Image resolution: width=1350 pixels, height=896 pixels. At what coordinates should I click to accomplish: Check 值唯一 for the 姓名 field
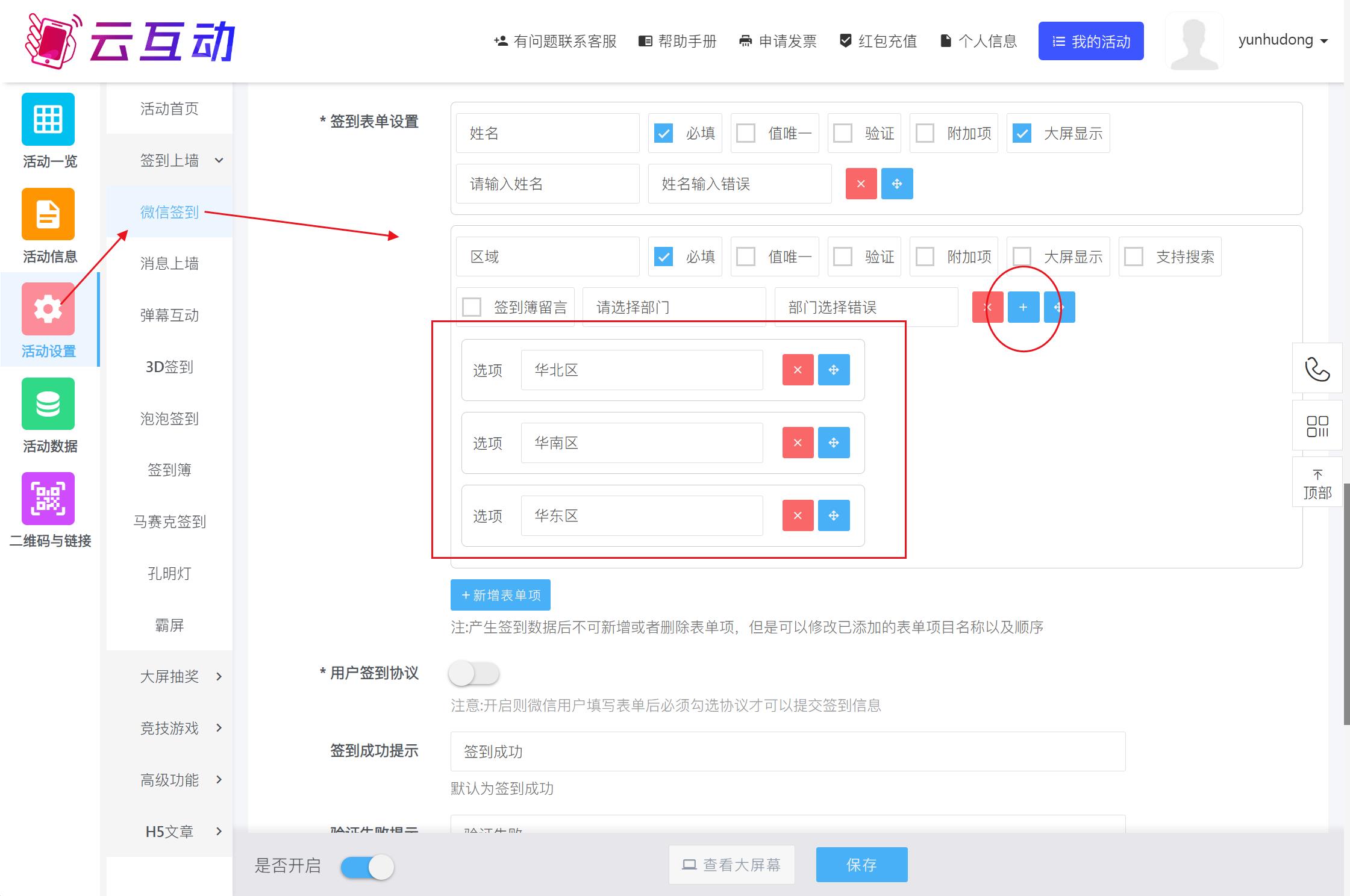[x=746, y=133]
